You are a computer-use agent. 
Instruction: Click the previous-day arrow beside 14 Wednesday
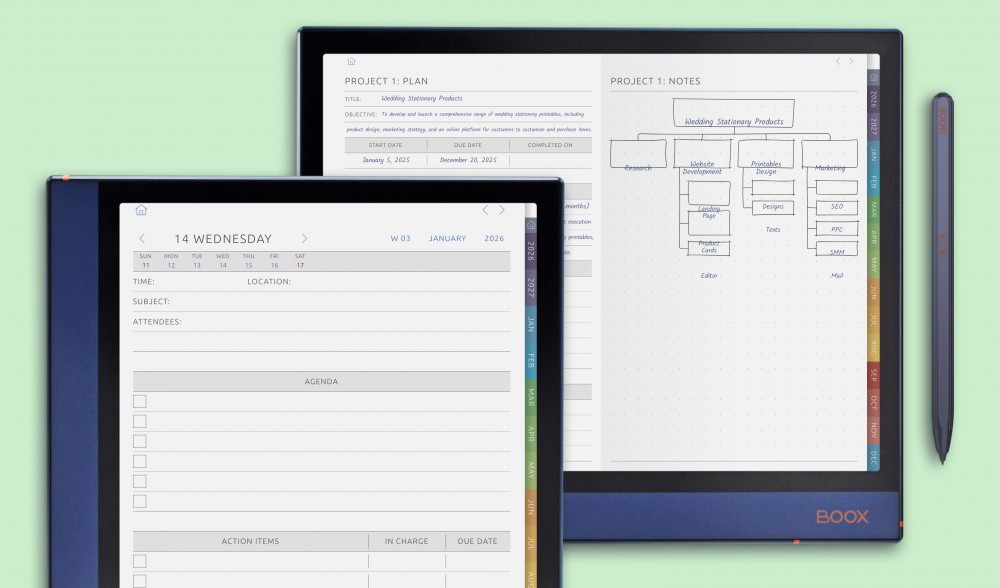(x=143, y=238)
